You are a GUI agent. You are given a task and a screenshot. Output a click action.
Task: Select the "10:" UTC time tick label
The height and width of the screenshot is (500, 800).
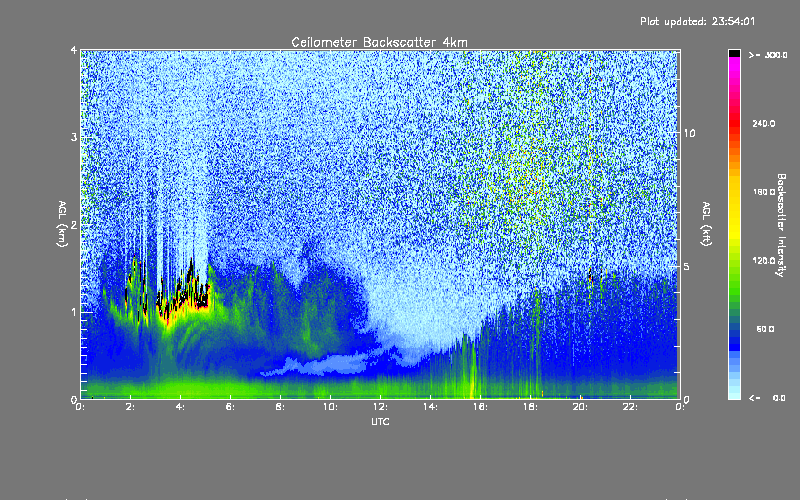(x=330, y=407)
